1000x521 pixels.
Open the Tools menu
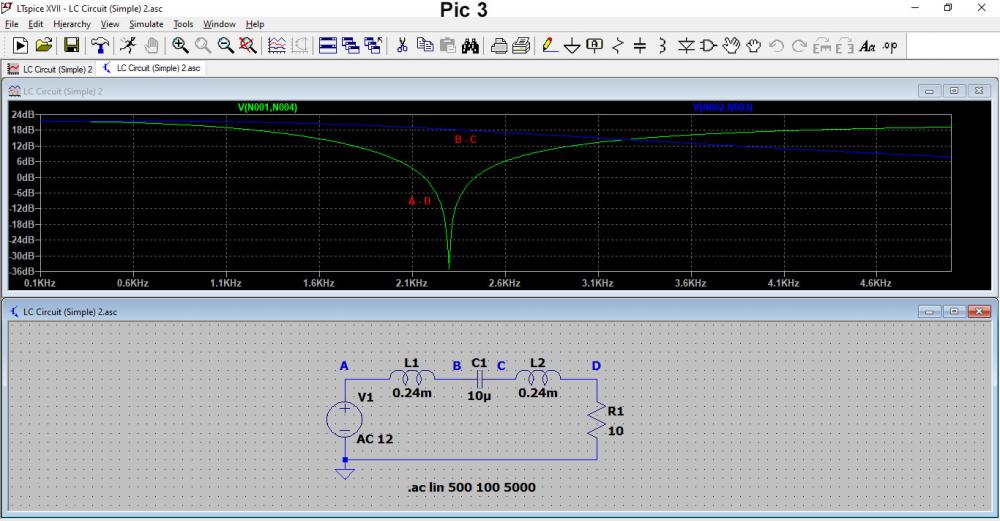(183, 24)
